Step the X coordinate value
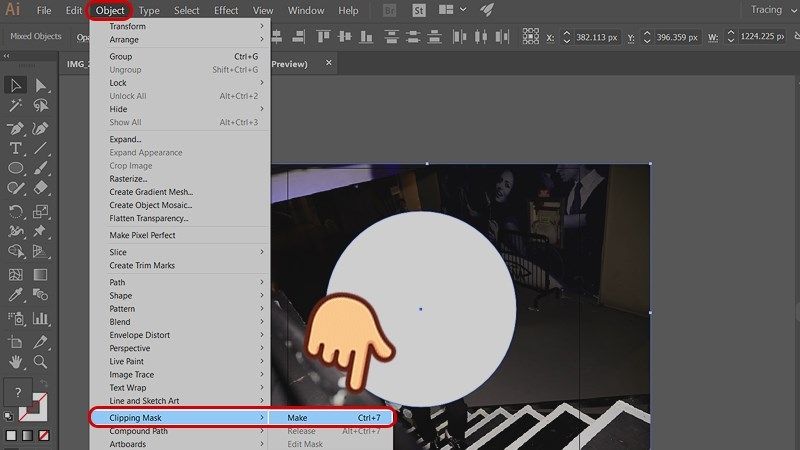 (x=566, y=37)
